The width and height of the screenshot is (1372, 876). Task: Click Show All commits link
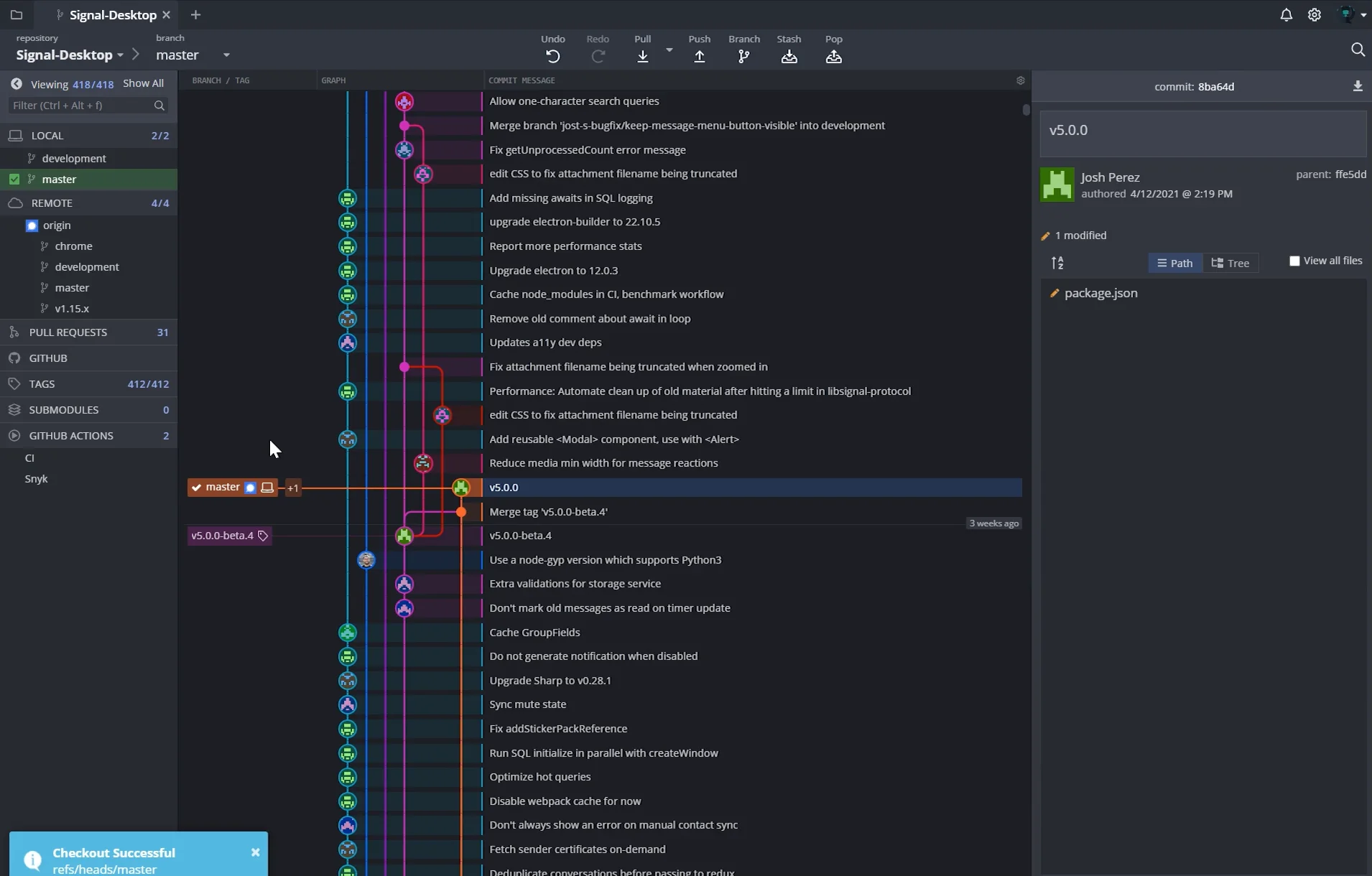(143, 83)
